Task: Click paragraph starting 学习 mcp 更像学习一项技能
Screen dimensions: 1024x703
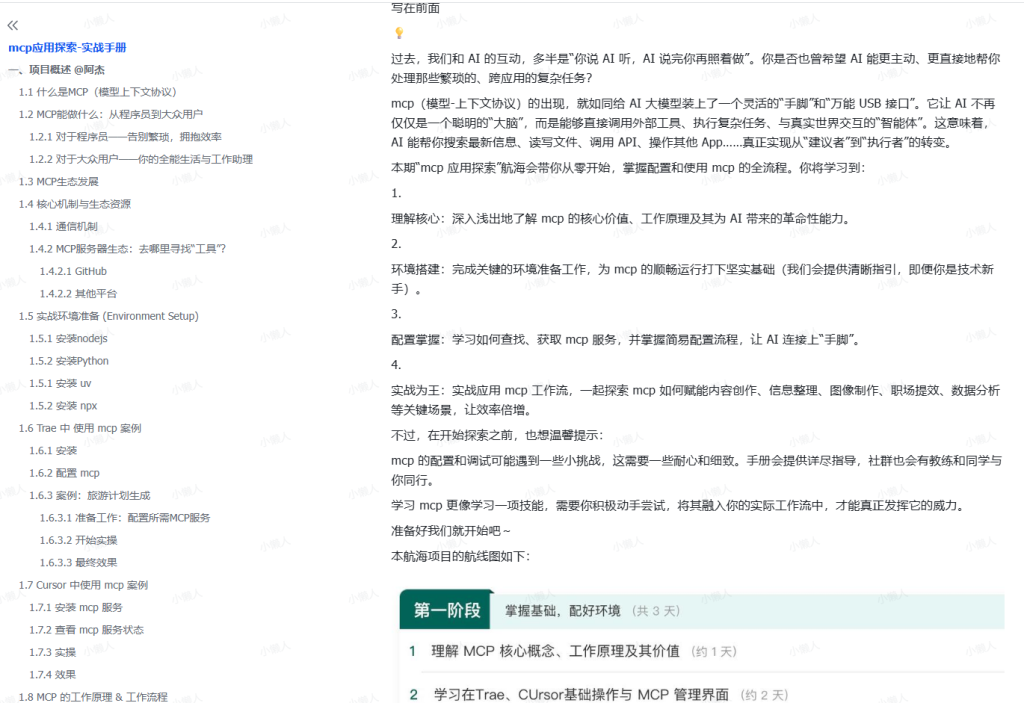Action: coord(677,505)
